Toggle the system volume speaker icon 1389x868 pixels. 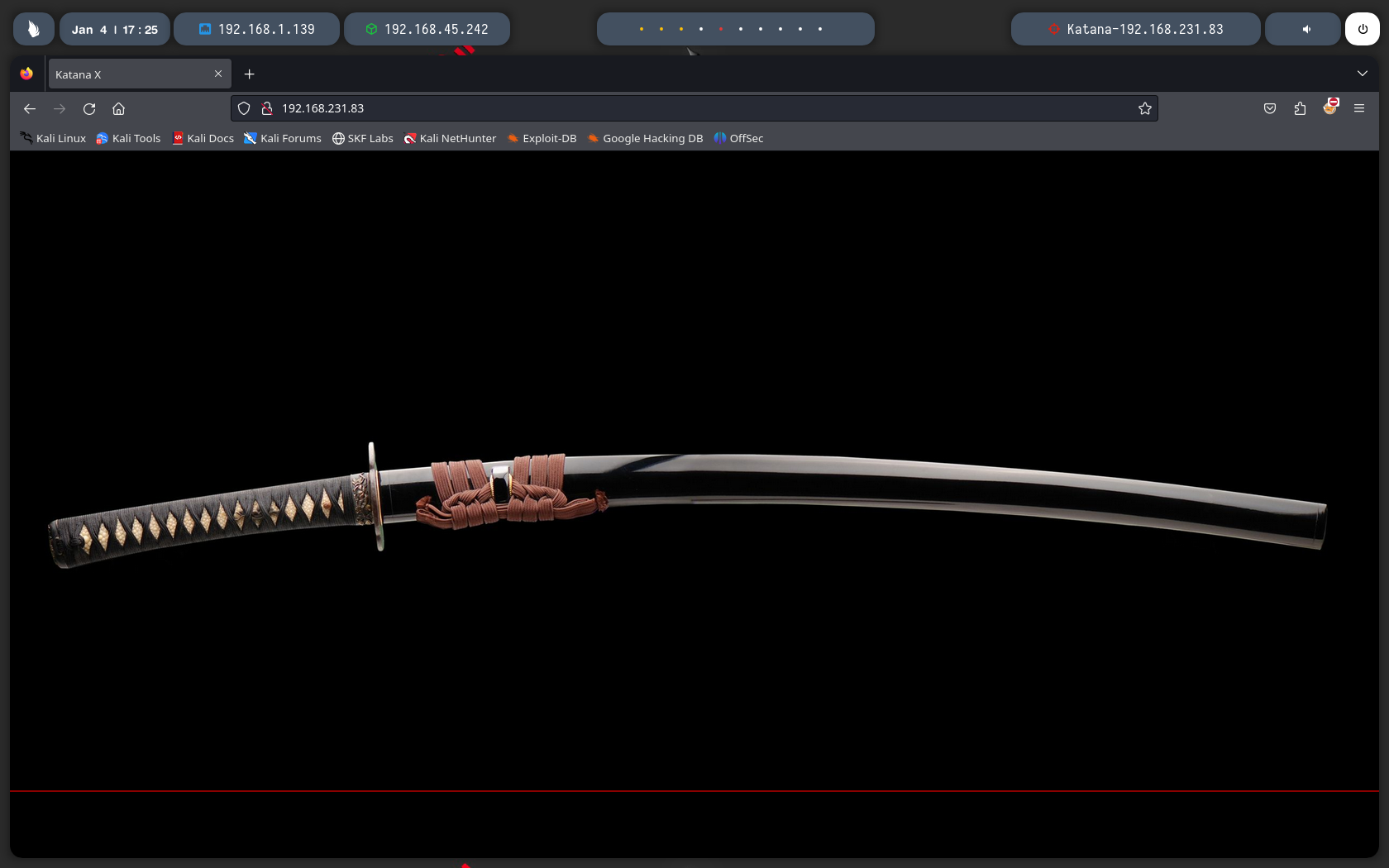1306,29
